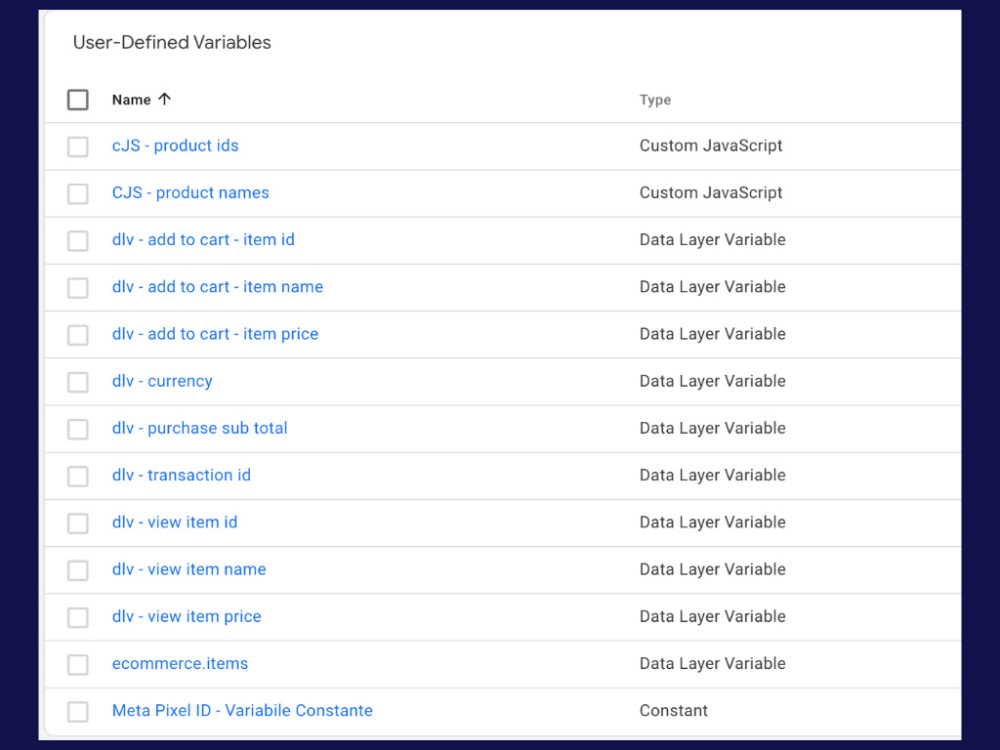Click Data Layer Variable type for dlv - currency
This screenshot has height=750, width=1000.
click(712, 381)
